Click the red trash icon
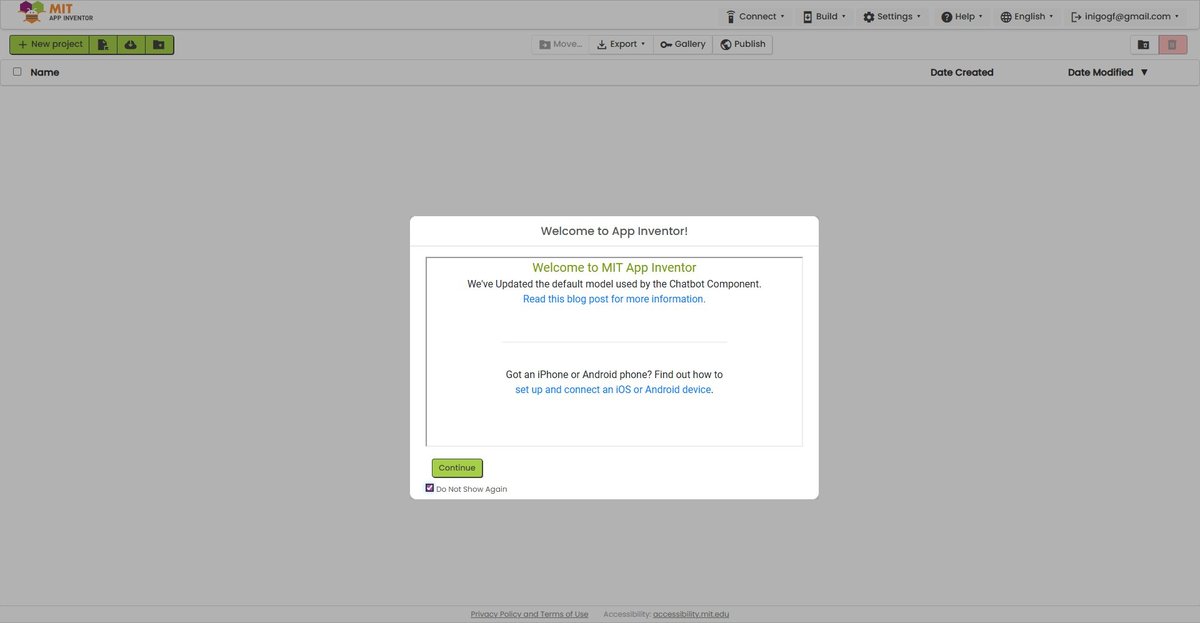The width and height of the screenshot is (1200, 623). point(1173,45)
